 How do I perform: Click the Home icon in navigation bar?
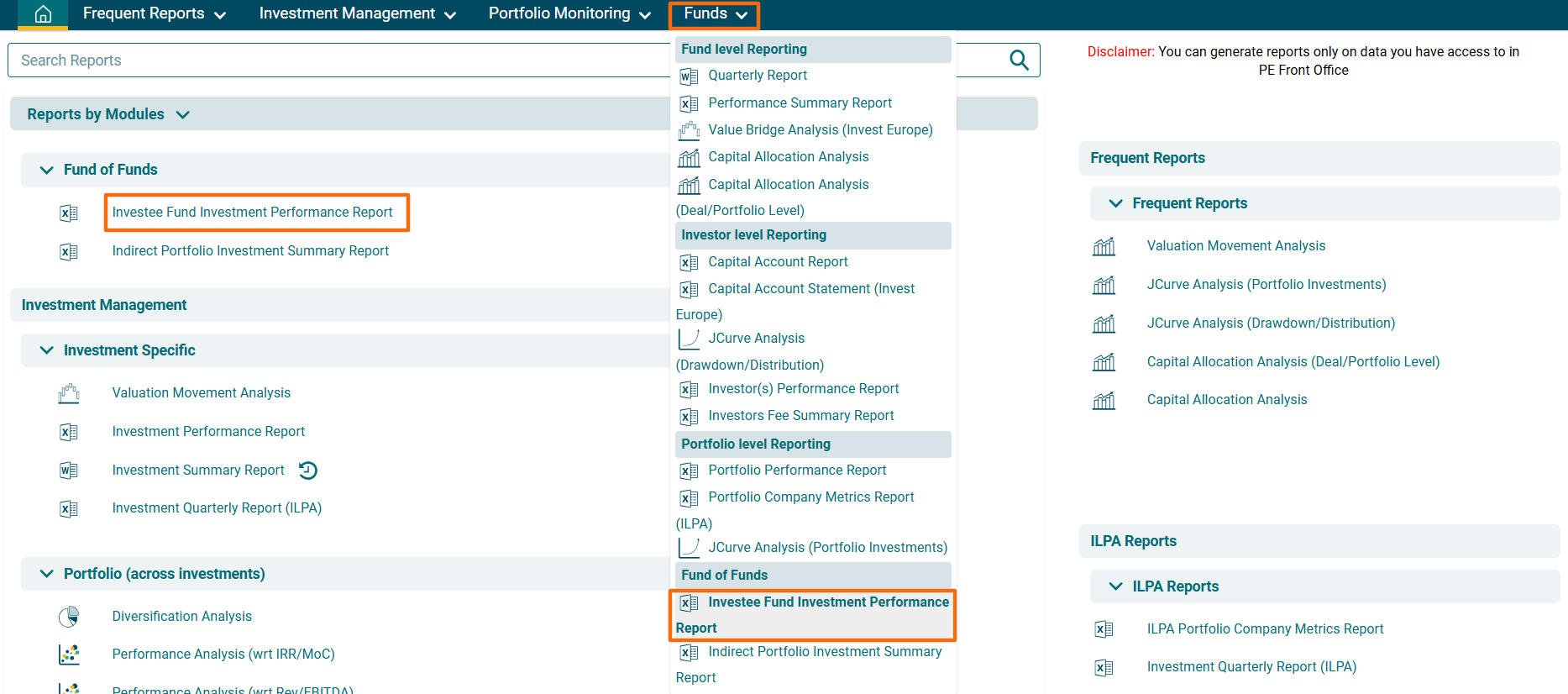tap(43, 14)
